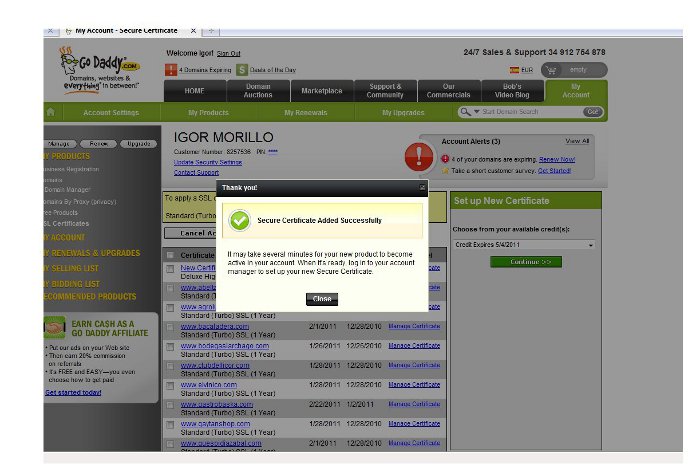Viewport: 700px width, 464px height.
Task: Click the red Domains Expiring alert icon
Action: click(170, 70)
